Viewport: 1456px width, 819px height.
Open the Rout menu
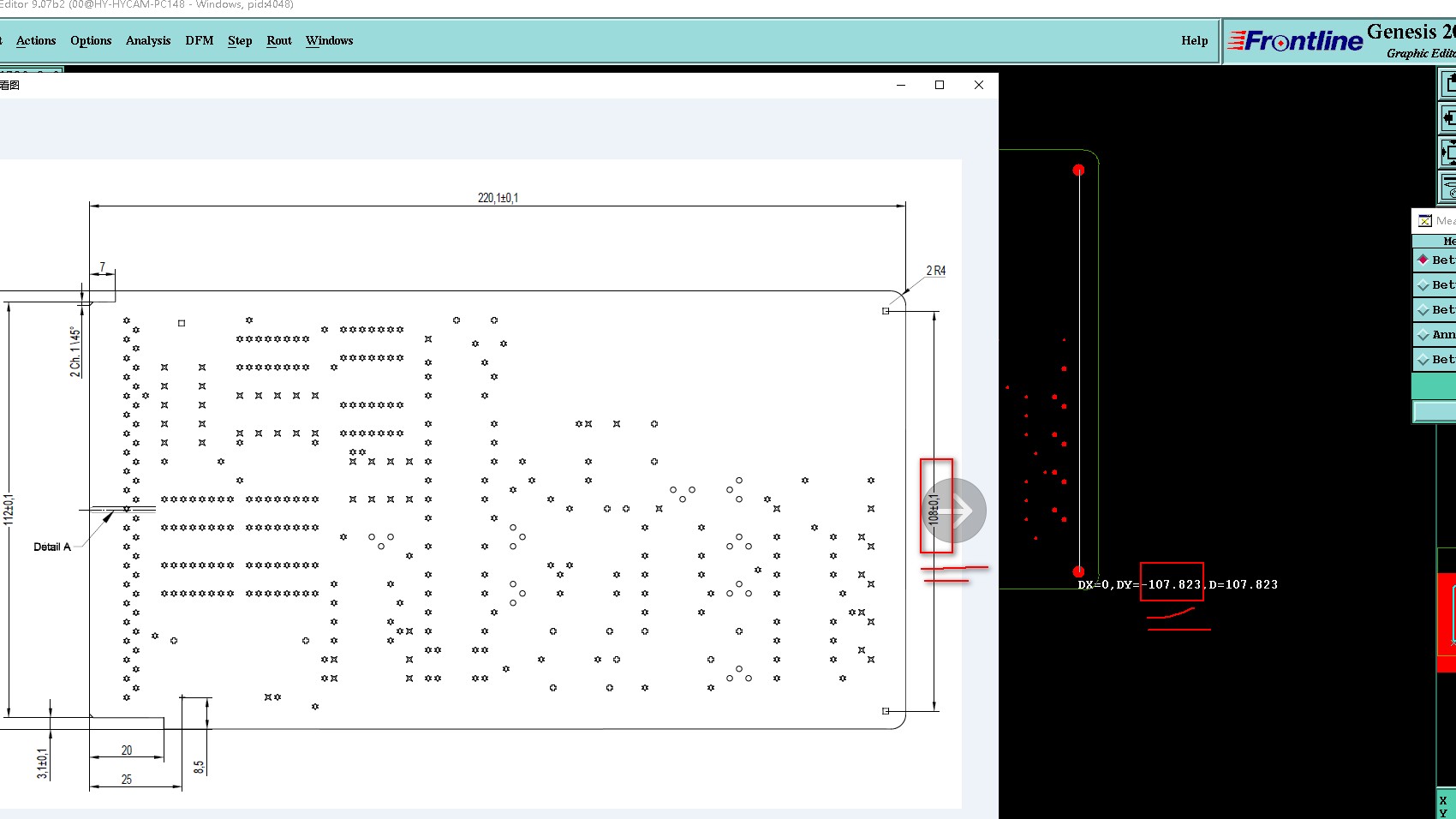pos(279,40)
